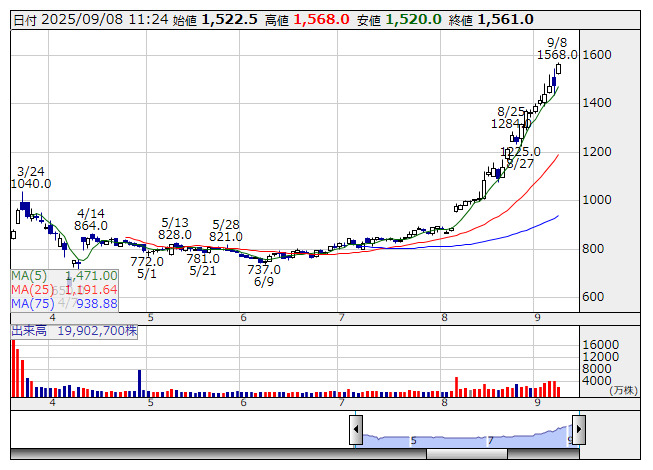Click the 12000 volume axis label

[601, 357]
